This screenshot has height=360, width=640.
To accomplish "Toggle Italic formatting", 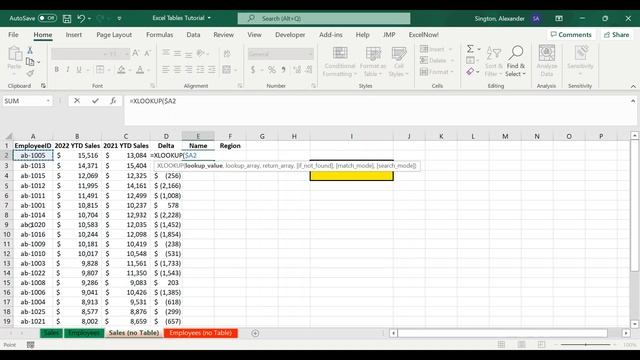I will coord(68,70).
